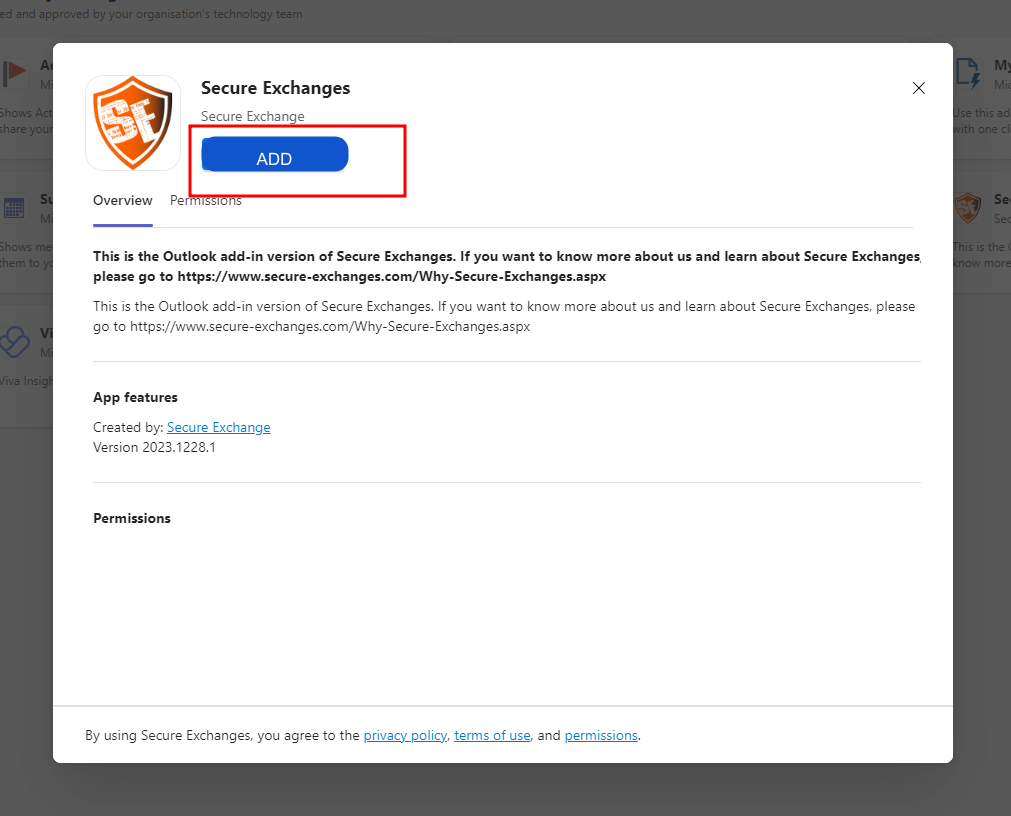Click the blue ADD button
Screen dimensions: 1011x816
pyautogui.click(x=275, y=155)
